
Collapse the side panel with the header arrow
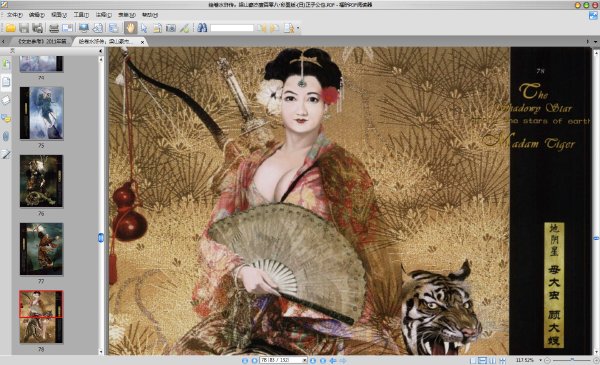click(x=100, y=51)
